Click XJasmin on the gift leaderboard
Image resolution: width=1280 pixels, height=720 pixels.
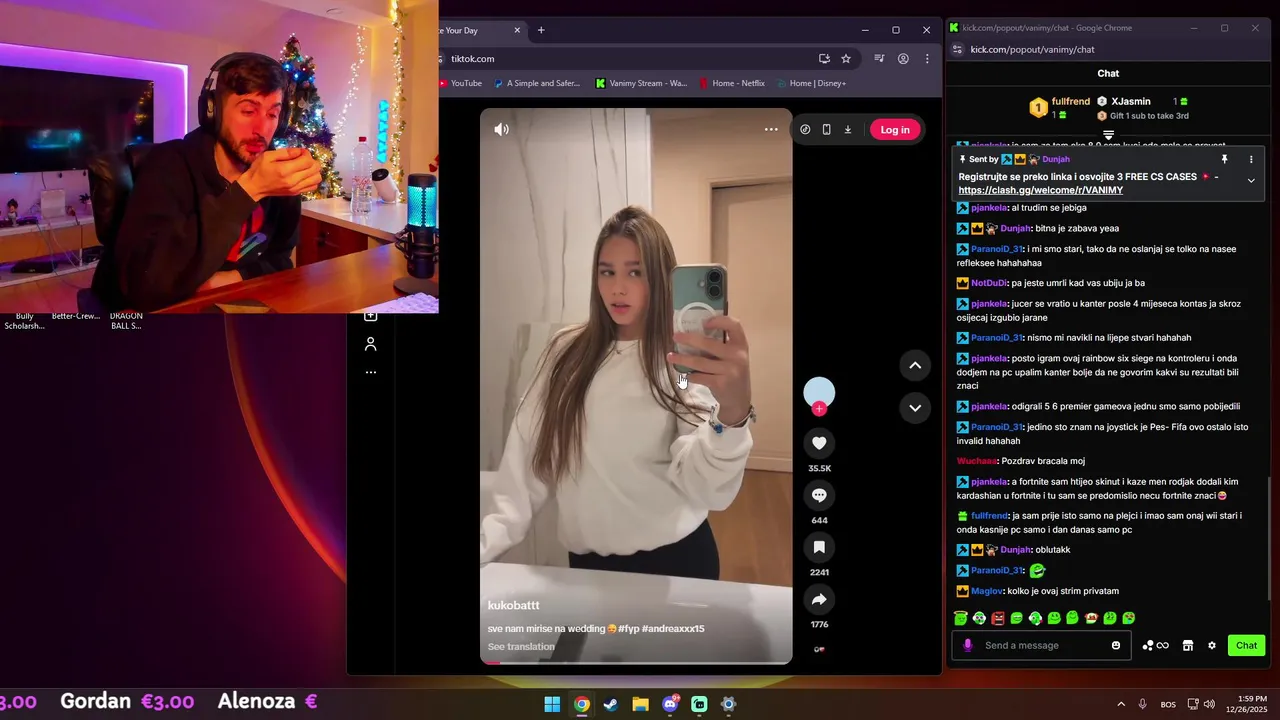1131,101
